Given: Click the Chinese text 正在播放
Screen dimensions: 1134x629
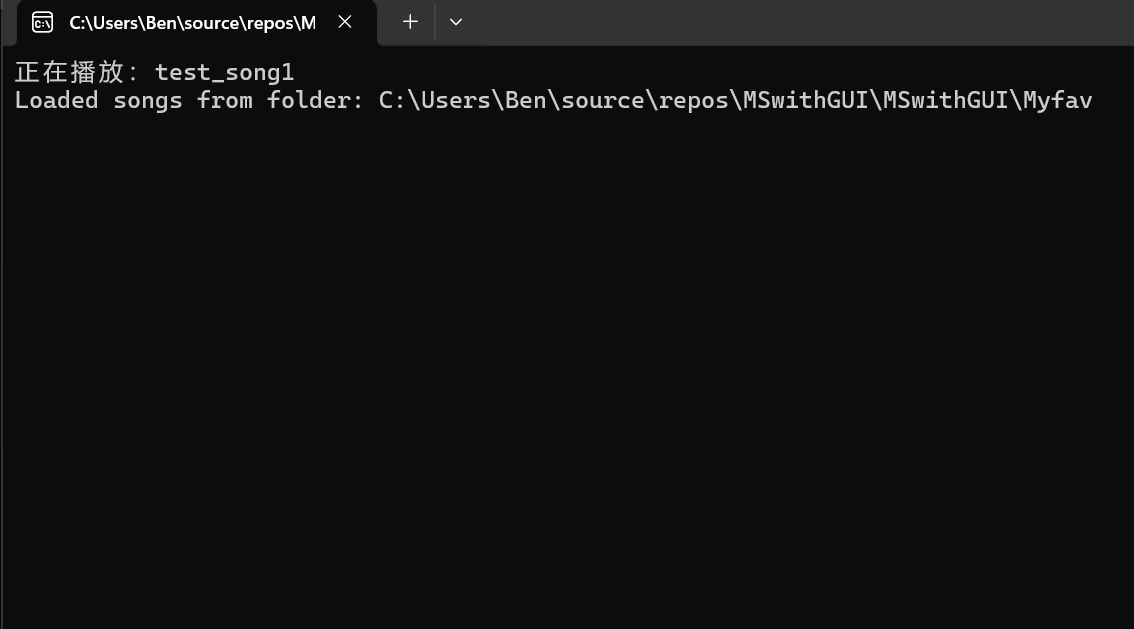Looking at the screenshot, I should point(70,72).
